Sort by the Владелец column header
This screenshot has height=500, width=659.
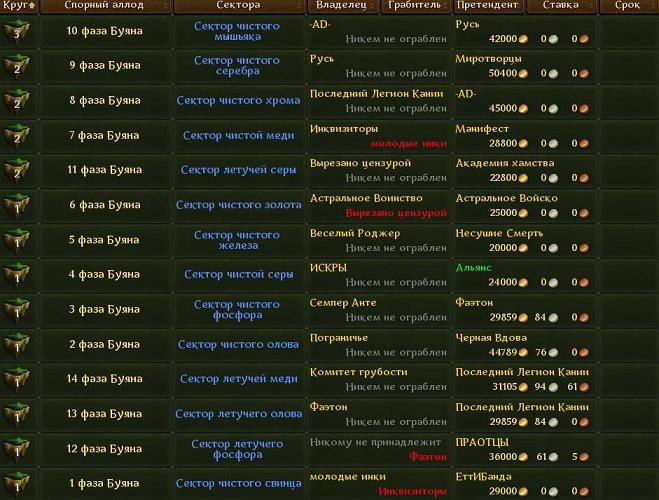point(341,6)
